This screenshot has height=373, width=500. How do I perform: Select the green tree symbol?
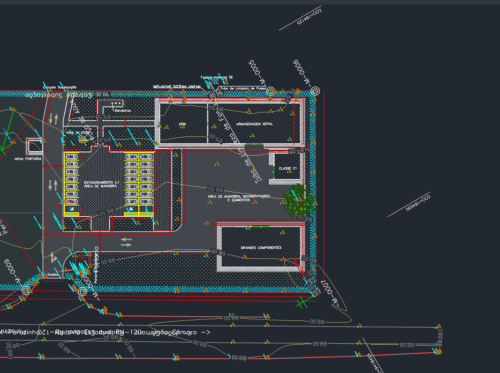tap(299, 200)
